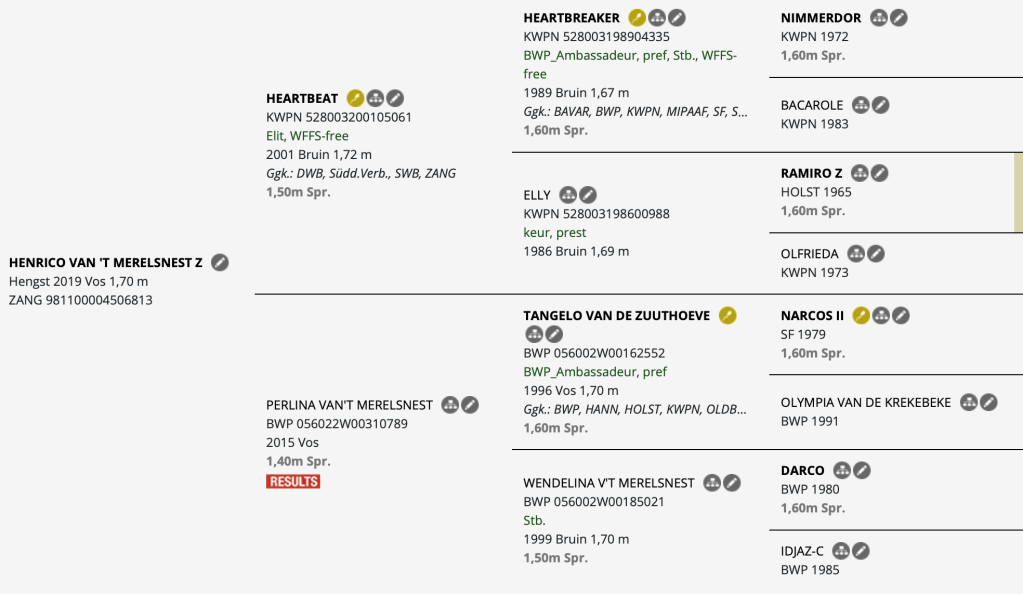Open the pedigree tree icon beside DARCO
Viewport: 1023px width, 594px height.
pyautogui.click(x=842, y=470)
